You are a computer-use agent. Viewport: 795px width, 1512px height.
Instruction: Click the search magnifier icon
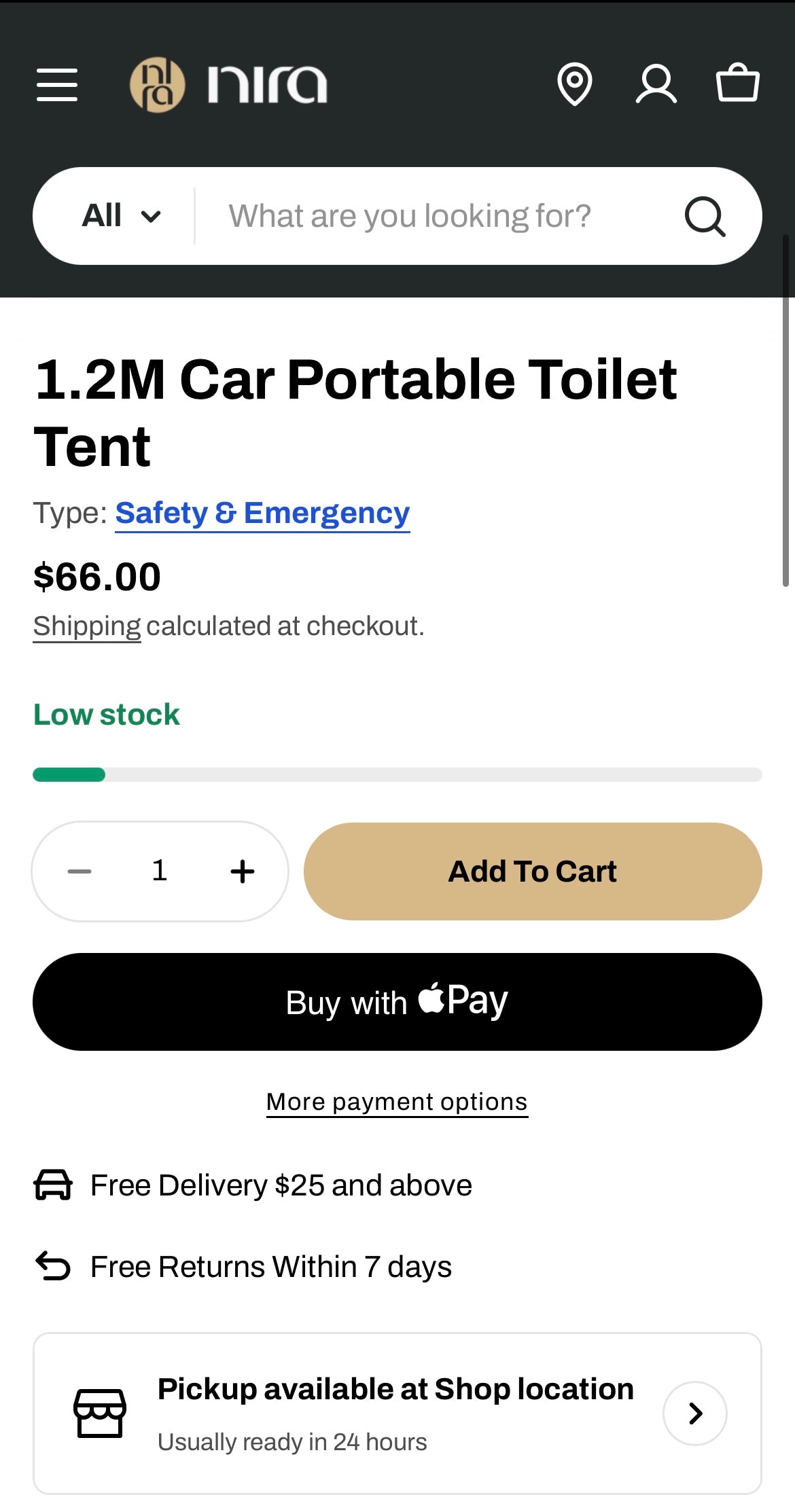pyautogui.click(x=705, y=217)
